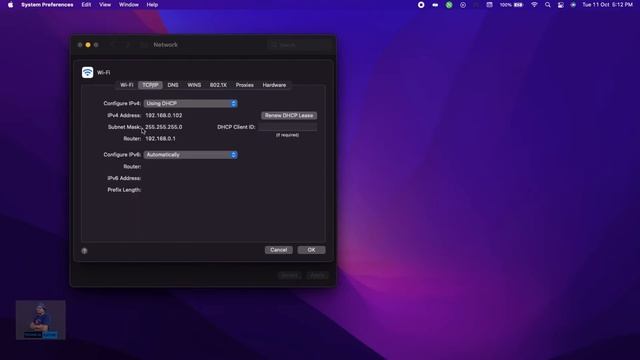Click the subnet mask 255.255.255.0
This screenshot has height=360, width=640.
[x=164, y=127]
